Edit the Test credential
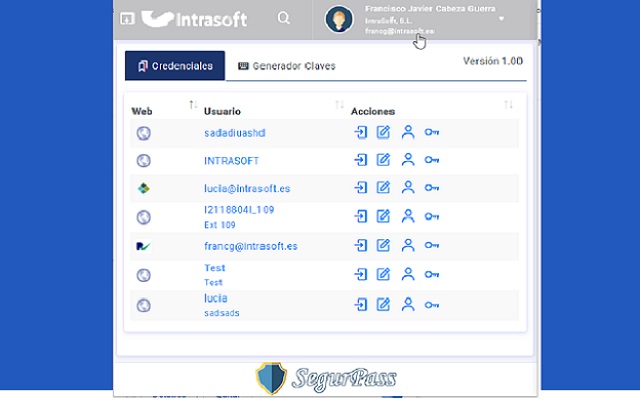 [383, 274]
